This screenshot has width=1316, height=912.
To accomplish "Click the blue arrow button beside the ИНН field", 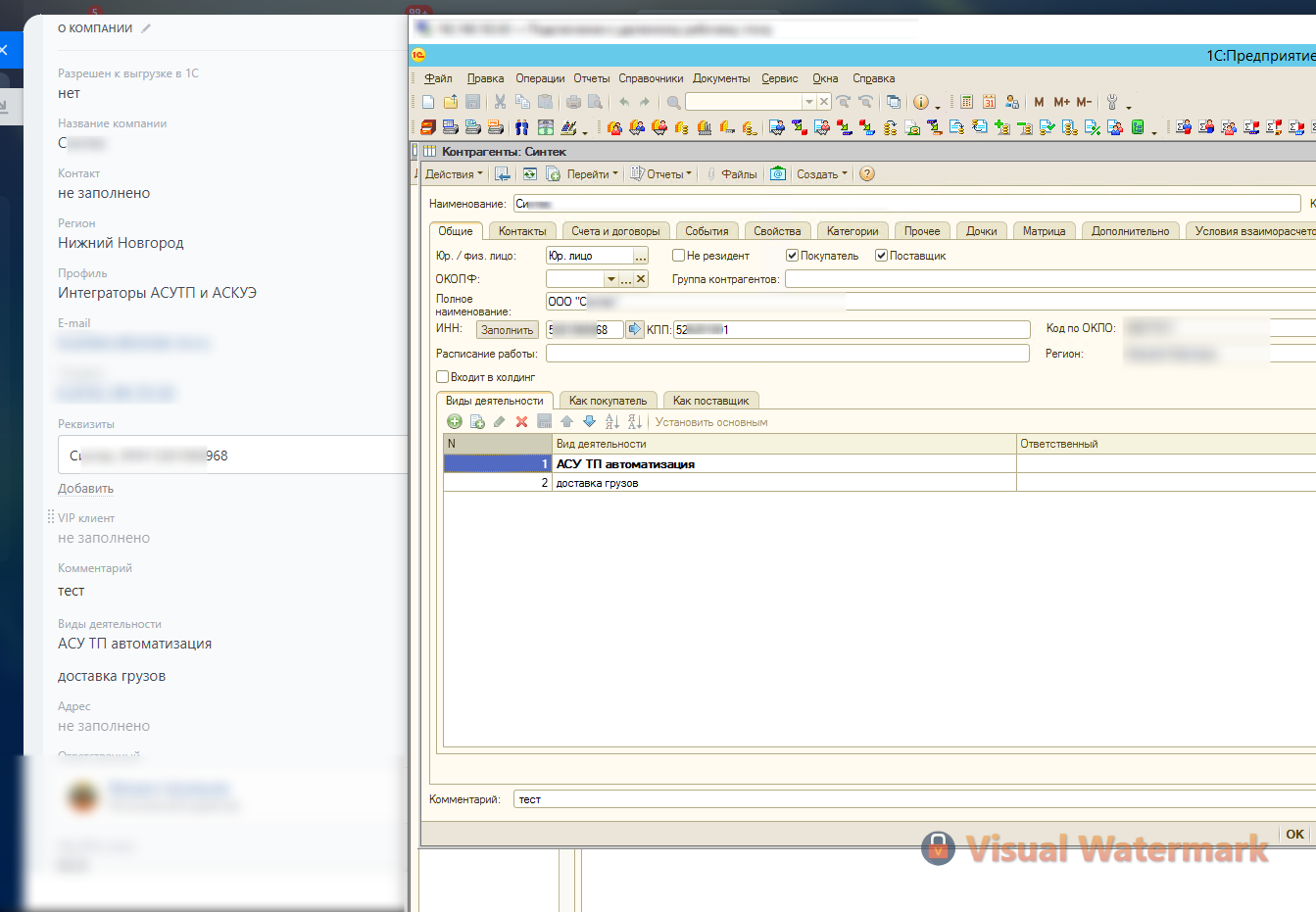I will (x=635, y=330).
